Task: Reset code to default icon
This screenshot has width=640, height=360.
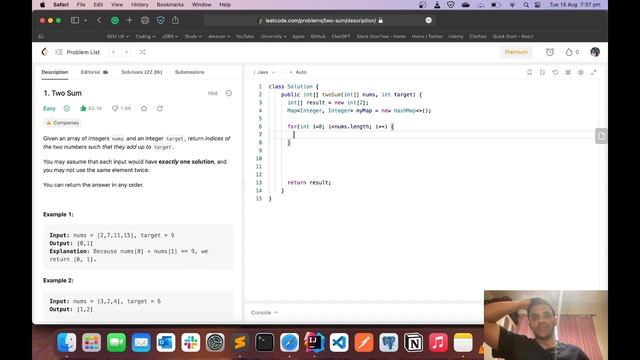Action: [x=555, y=72]
